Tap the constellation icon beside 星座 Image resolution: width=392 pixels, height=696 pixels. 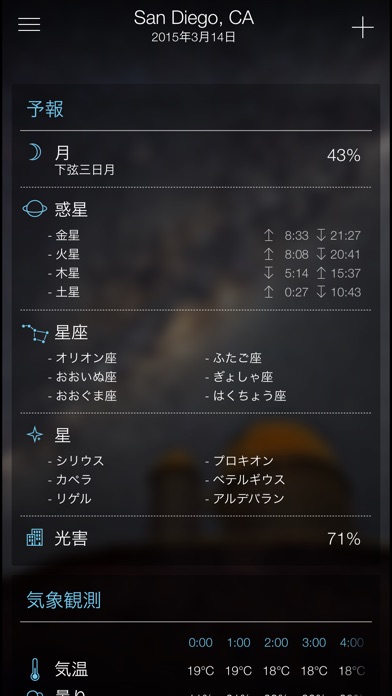[35, 333]
